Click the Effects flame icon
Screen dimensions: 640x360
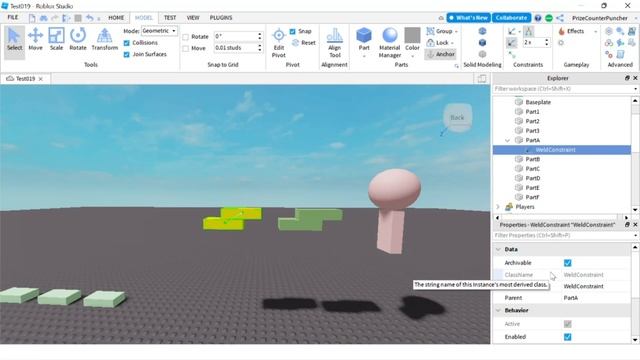(562, 31)
